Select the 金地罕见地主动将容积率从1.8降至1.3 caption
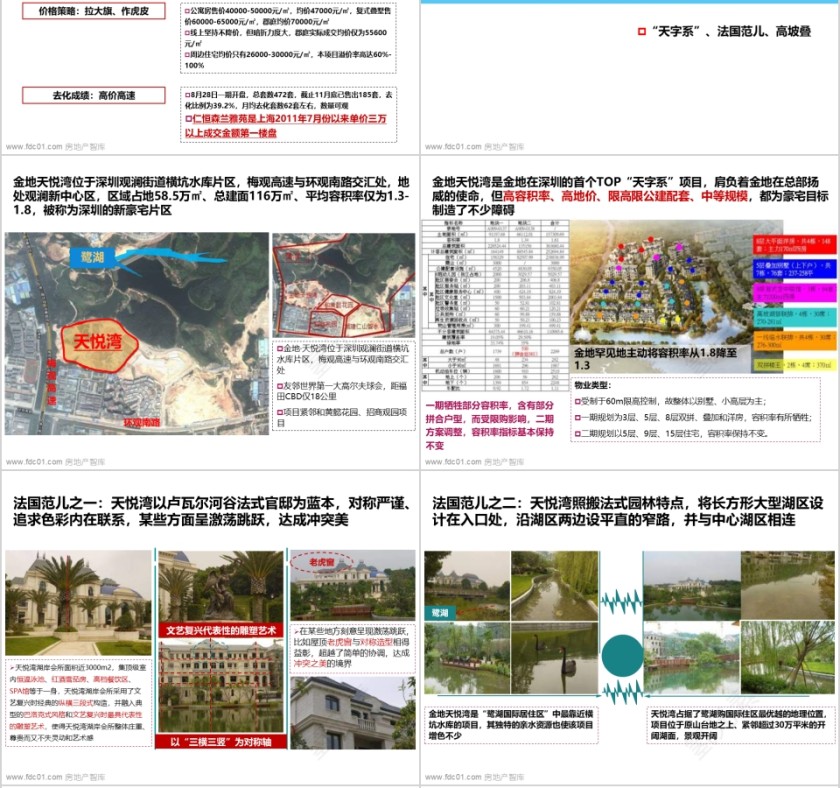This screenshot has width=840, height=788. [x=655, y=354]
